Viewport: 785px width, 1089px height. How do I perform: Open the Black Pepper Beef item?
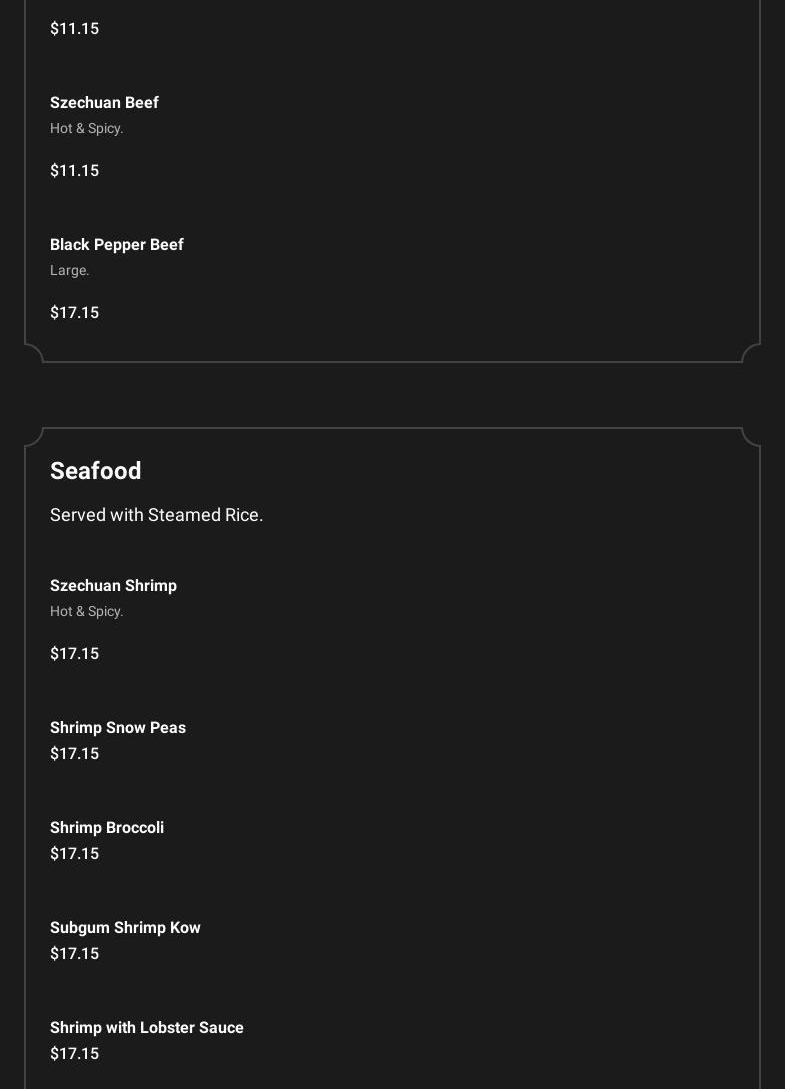tap(116, 244)
